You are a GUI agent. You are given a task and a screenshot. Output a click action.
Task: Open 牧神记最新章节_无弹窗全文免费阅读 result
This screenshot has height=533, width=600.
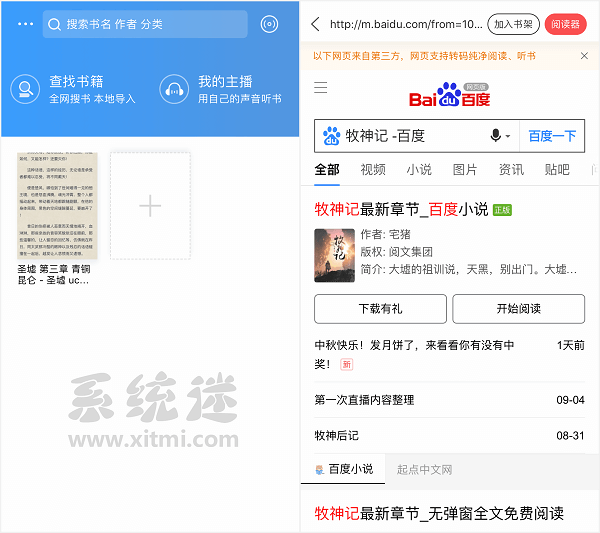pos(439,513)
